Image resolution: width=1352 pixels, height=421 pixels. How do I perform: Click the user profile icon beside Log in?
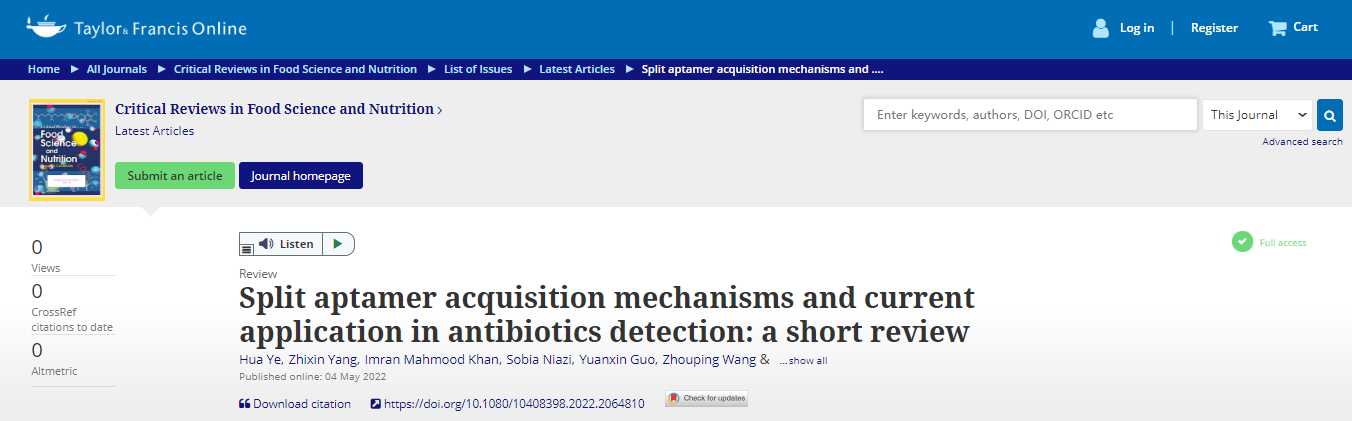click(x=1101, y=28)
